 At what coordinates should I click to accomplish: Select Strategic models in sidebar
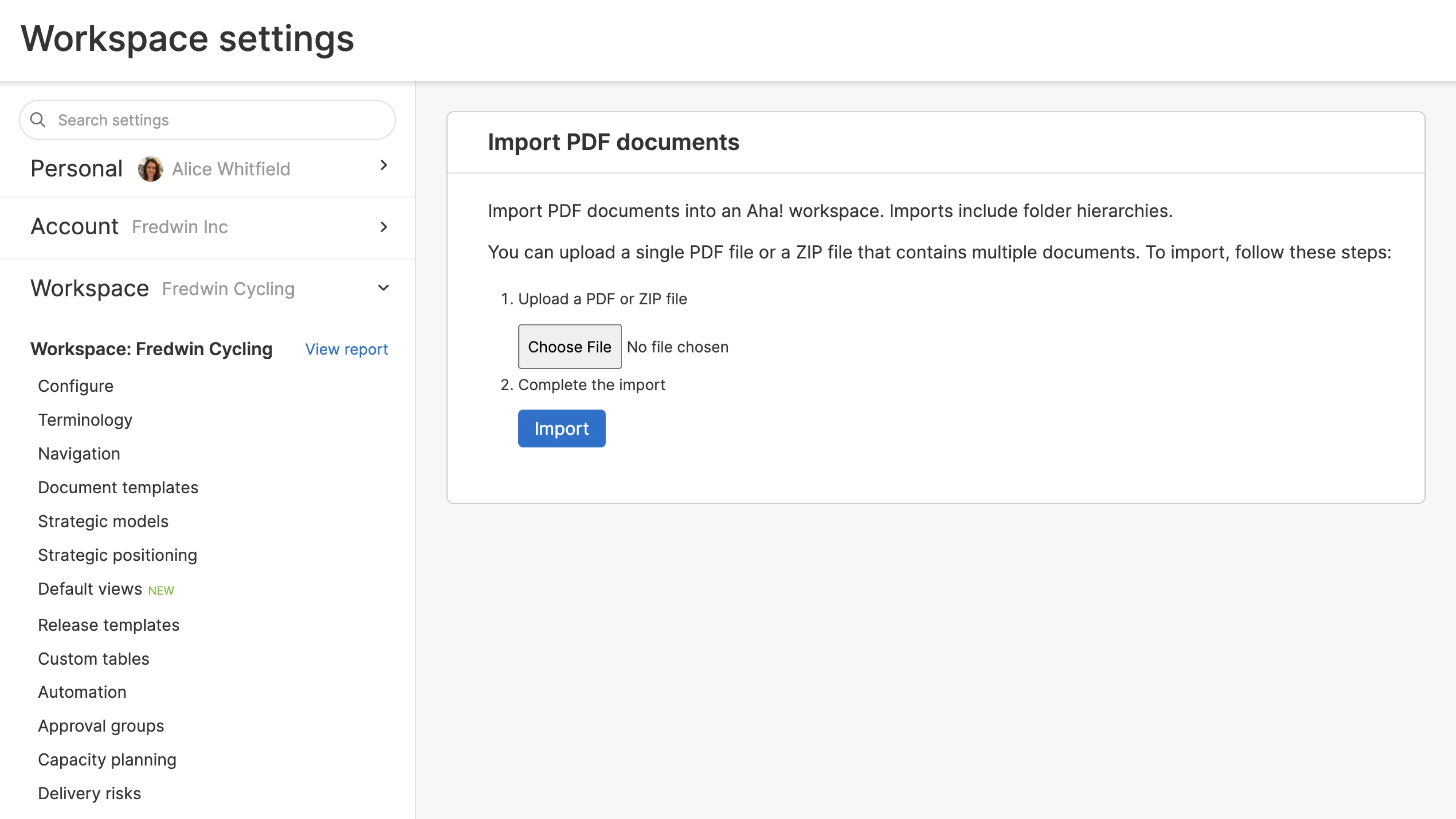click(x=104, y=521)
